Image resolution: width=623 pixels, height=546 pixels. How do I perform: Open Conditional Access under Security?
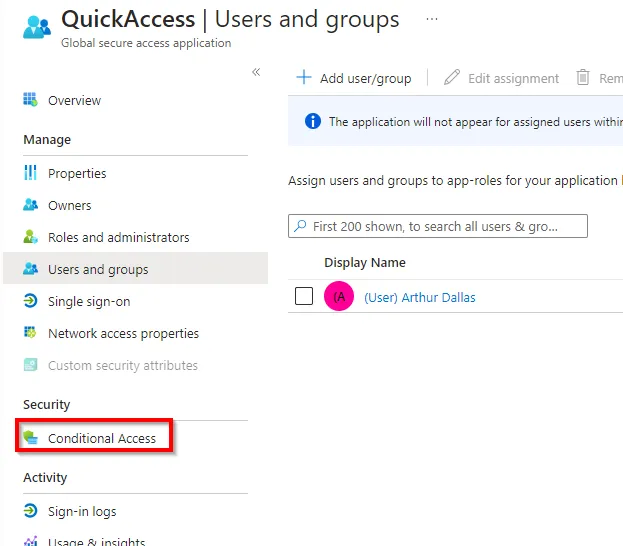102,438
